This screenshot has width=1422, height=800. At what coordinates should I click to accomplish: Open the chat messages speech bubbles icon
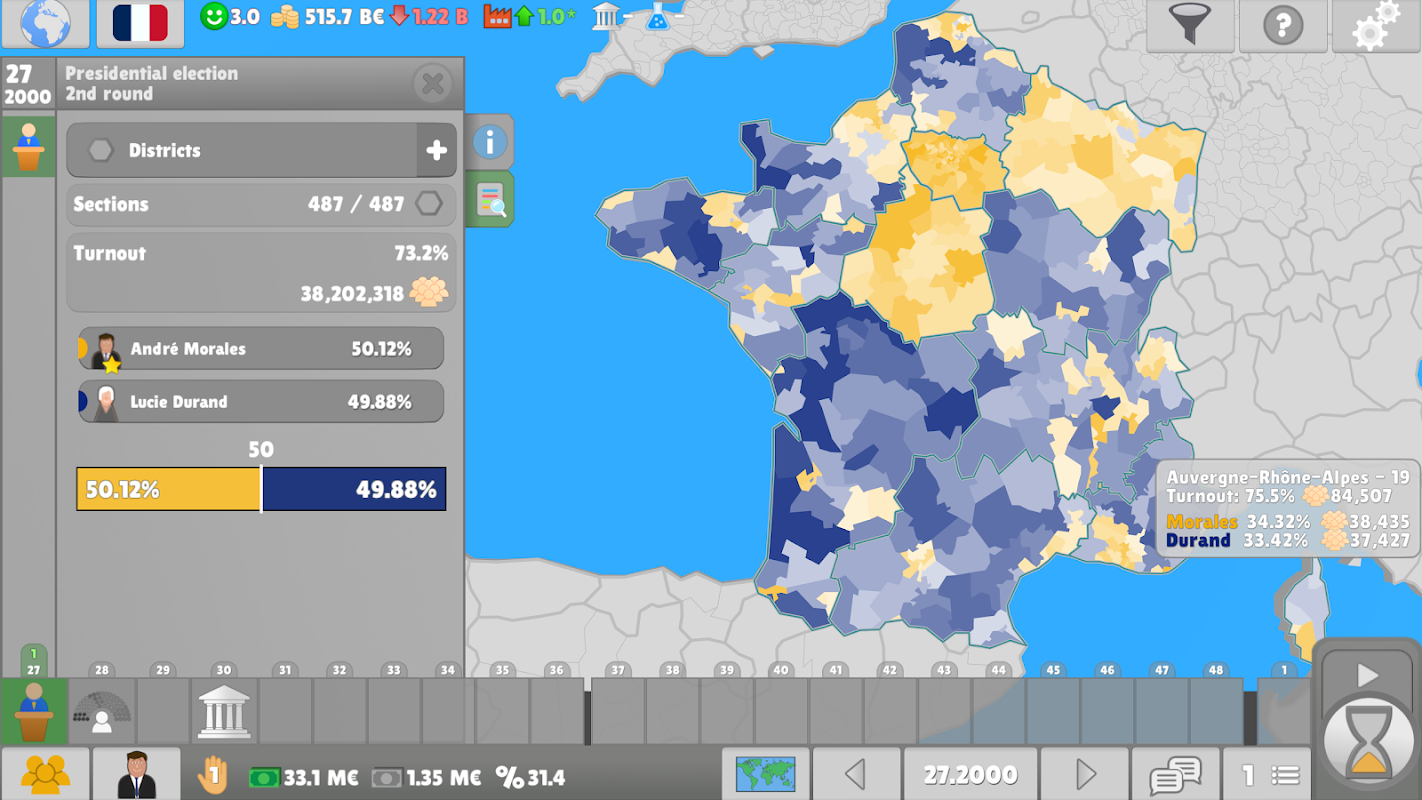coord(1175,774)
